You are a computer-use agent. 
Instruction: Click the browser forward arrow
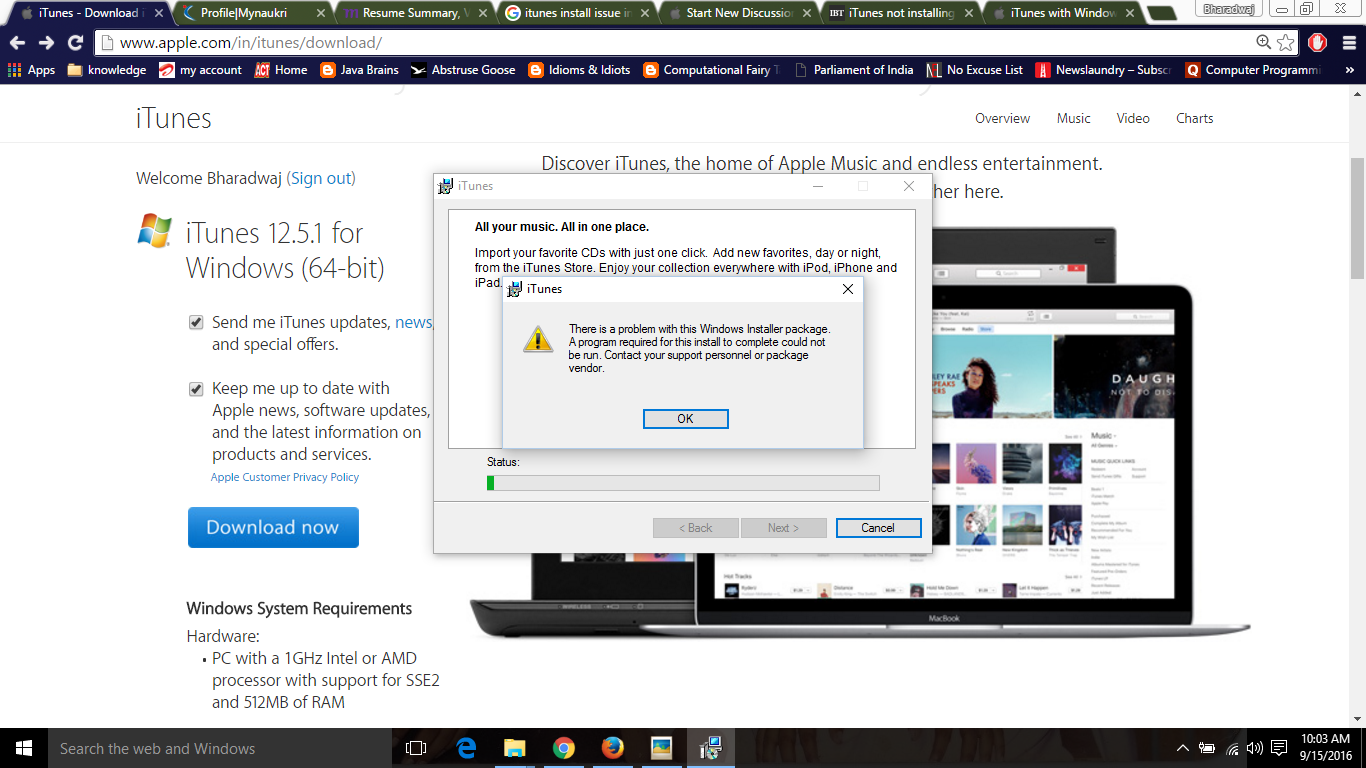coord(46,43)
